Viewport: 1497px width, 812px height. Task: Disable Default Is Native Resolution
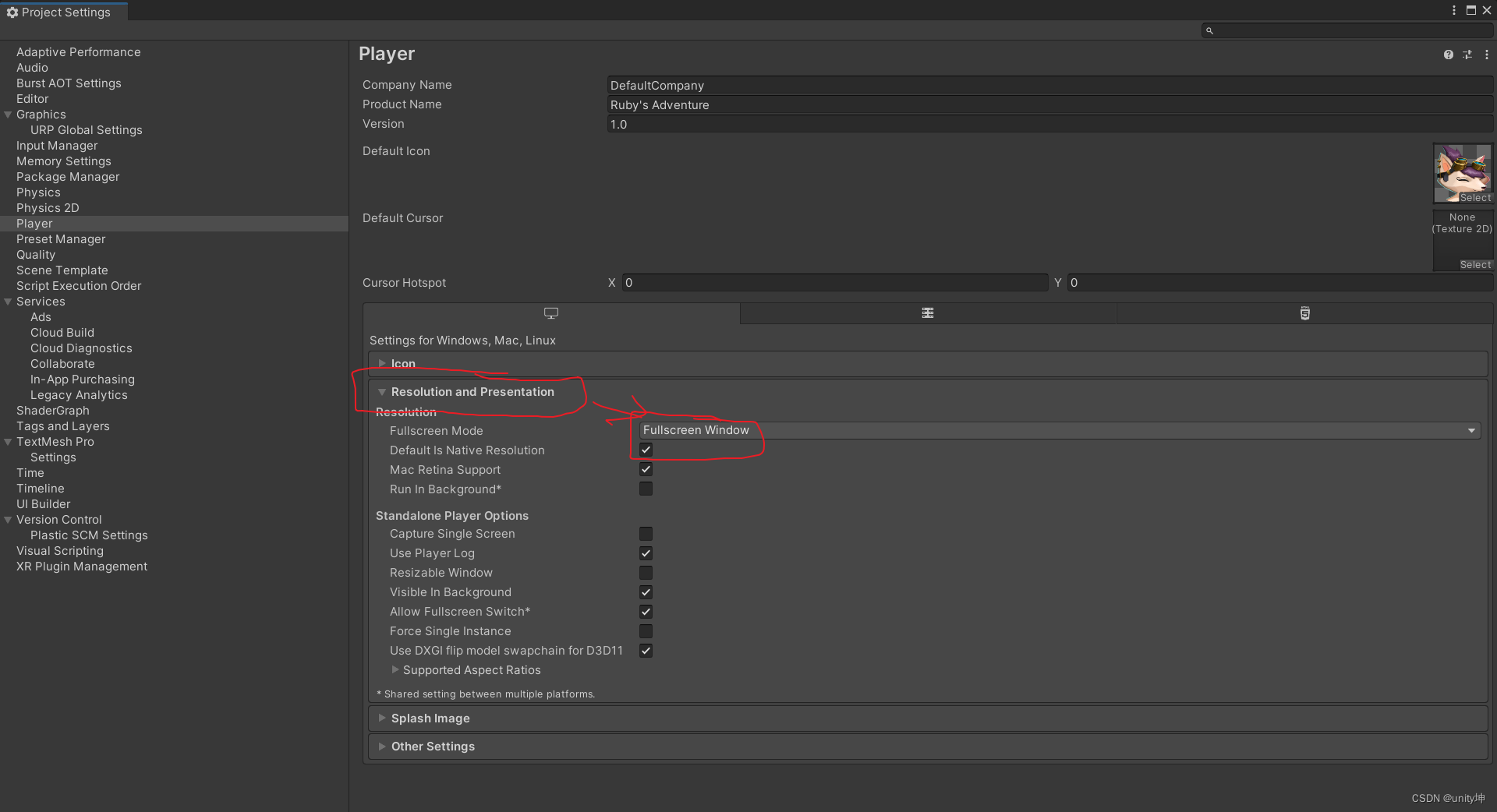click(645, 450)
